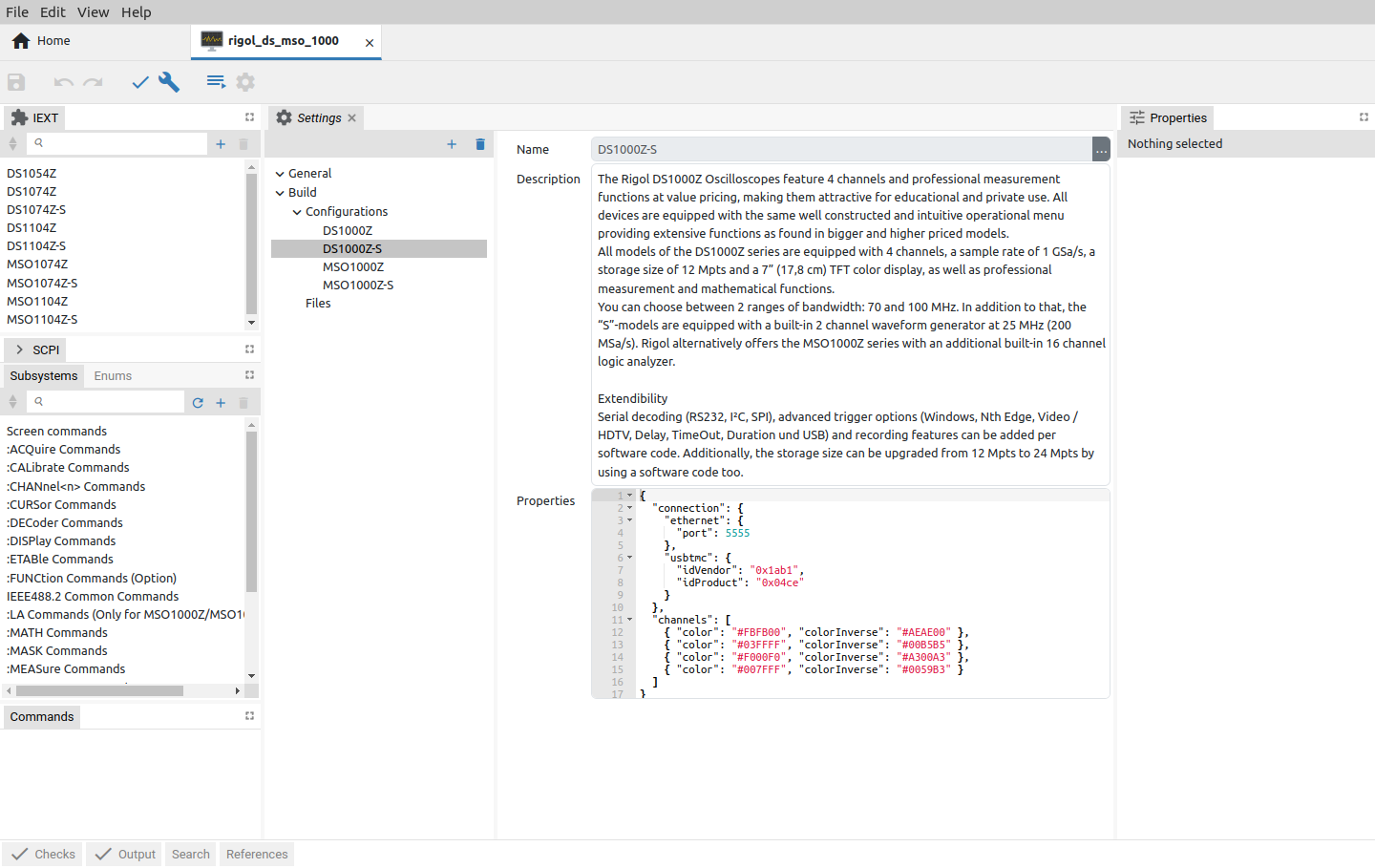Image resolution: width=1375 pixels, height=868 pixels.
Task: Select MSO1104Z-S in IEXT list
Action: click(x=42, y=320)
